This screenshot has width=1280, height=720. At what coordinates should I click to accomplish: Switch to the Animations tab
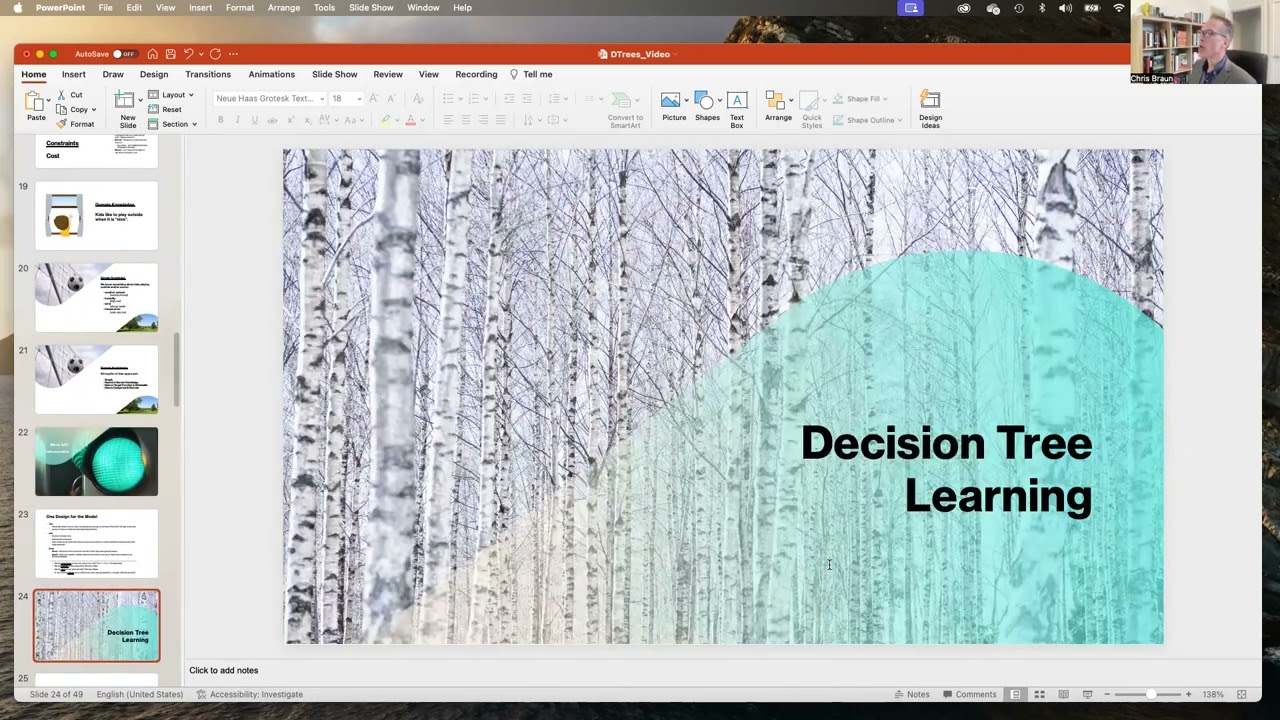(272, 74)
